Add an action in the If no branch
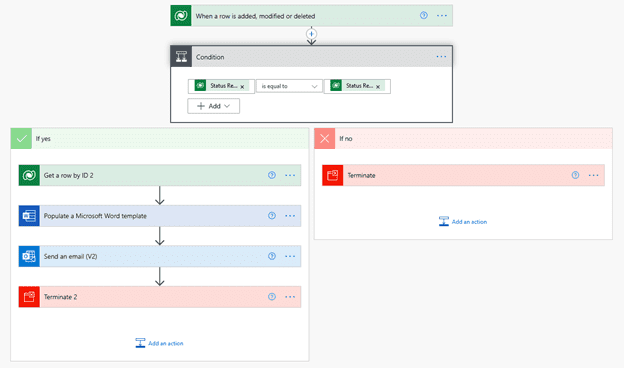Viewport: 624px width, 368px height. tap(463, 222)
